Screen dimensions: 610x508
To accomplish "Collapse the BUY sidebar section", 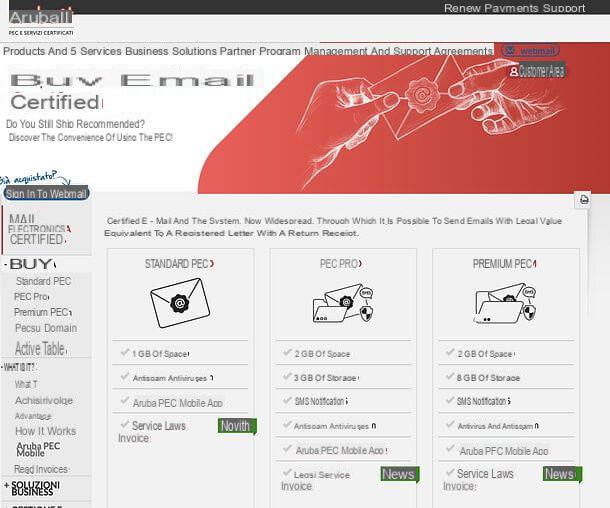I will click(x=30, y=264).
